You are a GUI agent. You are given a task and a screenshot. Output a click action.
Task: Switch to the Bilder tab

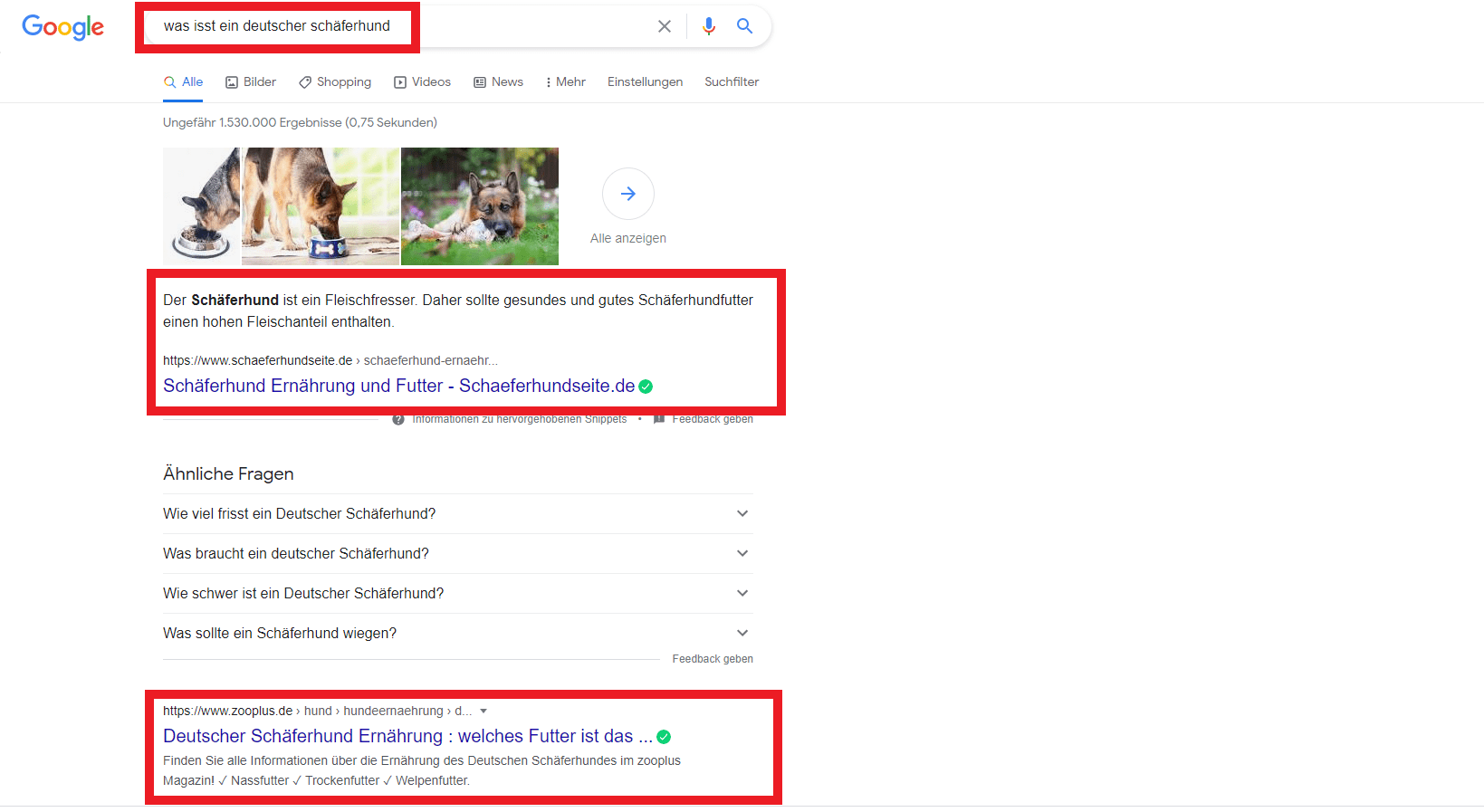pos(251,81)
